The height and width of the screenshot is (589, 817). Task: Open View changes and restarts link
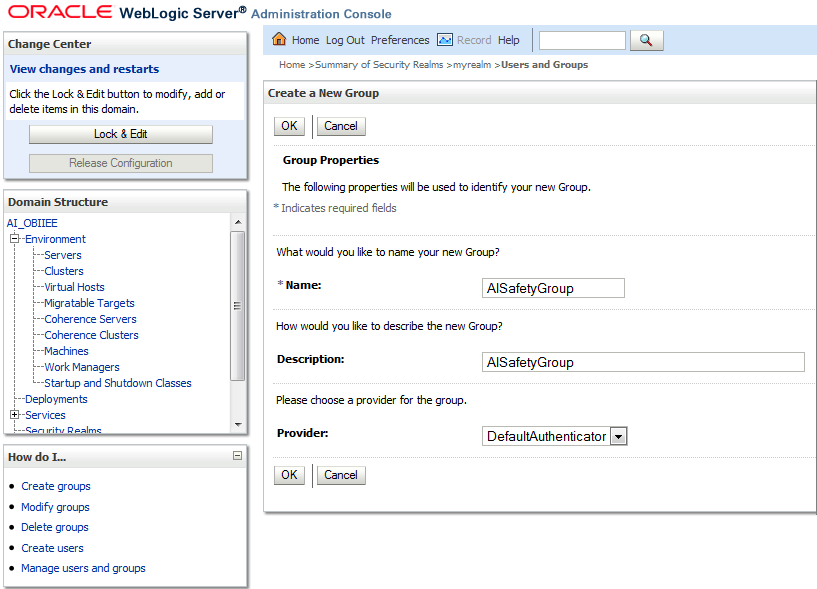click(84, 69)
